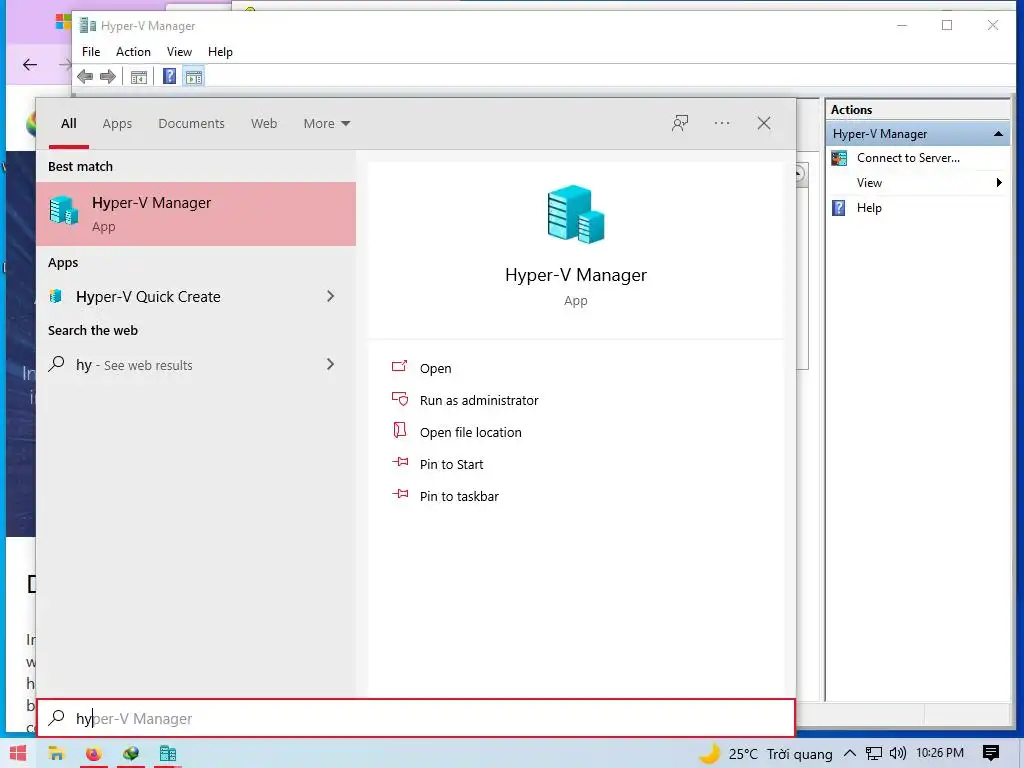Click the Connect to Server icon

tap(839, 158)
